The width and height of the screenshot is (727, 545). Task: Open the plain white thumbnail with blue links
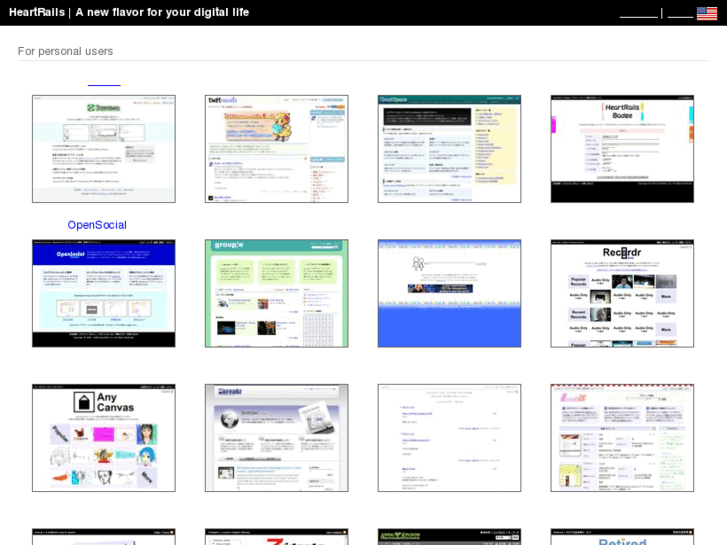449,438
